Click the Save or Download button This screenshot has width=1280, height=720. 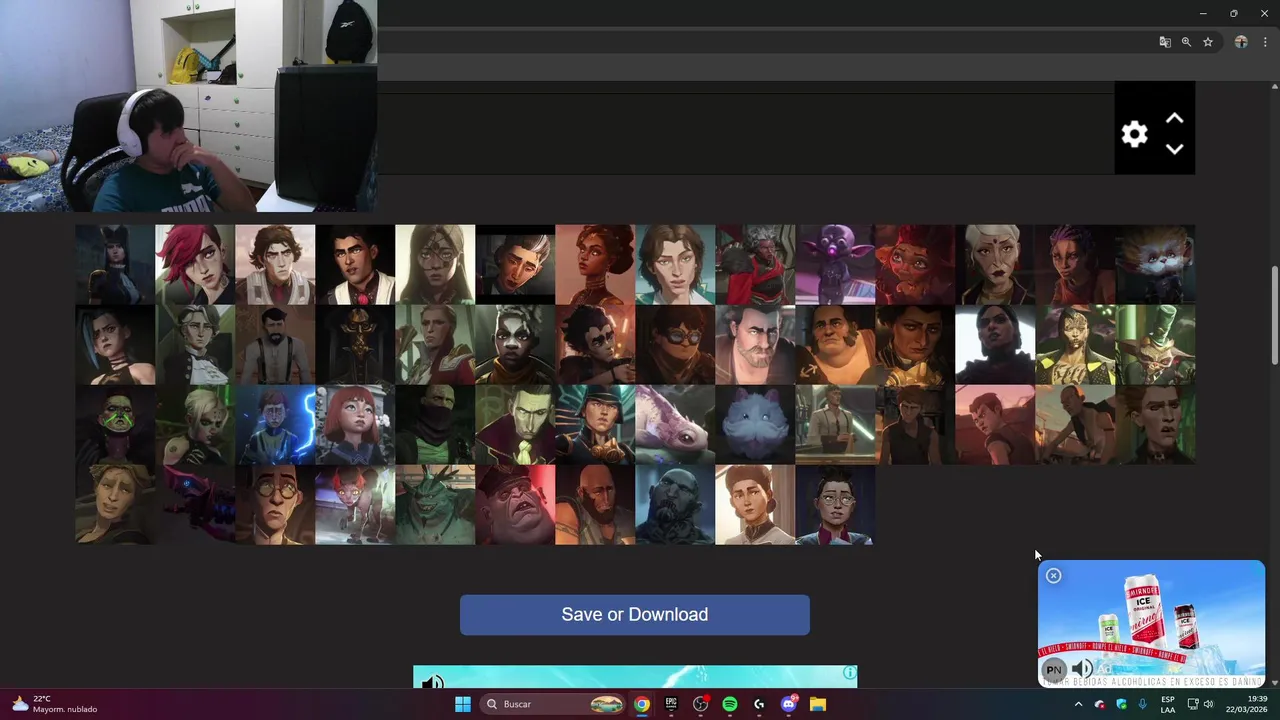(635, 615)
